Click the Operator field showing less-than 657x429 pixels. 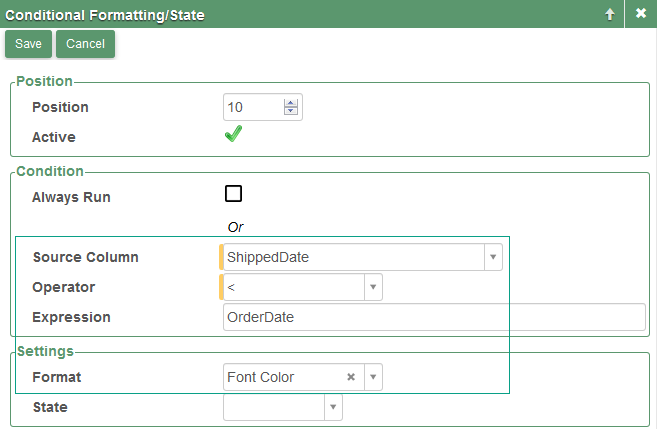pyautogui.click(x=290, y=287)
